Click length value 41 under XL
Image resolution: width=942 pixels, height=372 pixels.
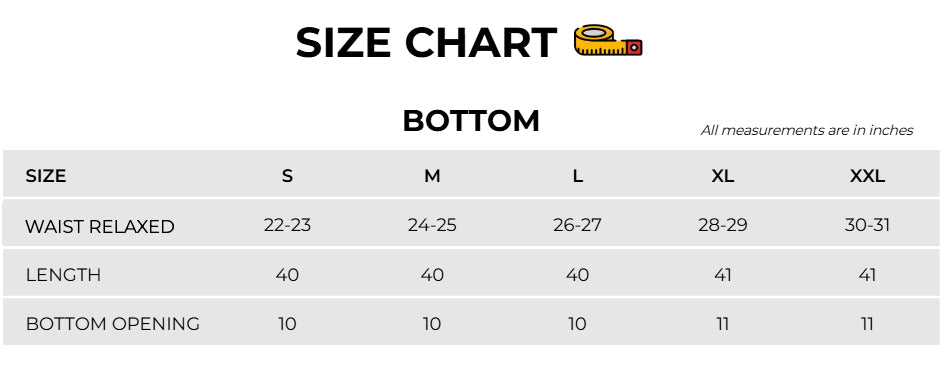coord(723,275)
